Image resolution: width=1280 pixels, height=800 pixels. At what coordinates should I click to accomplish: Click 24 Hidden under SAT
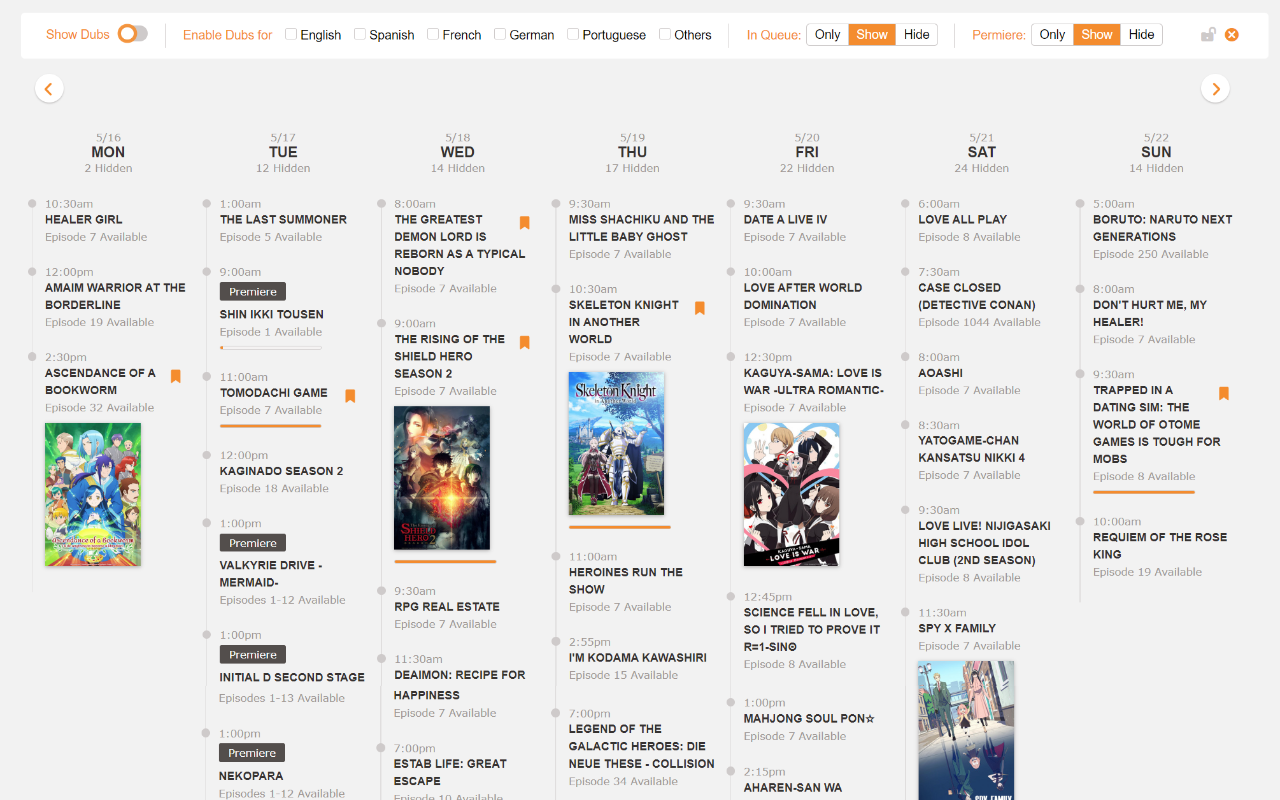pos(982,168)
